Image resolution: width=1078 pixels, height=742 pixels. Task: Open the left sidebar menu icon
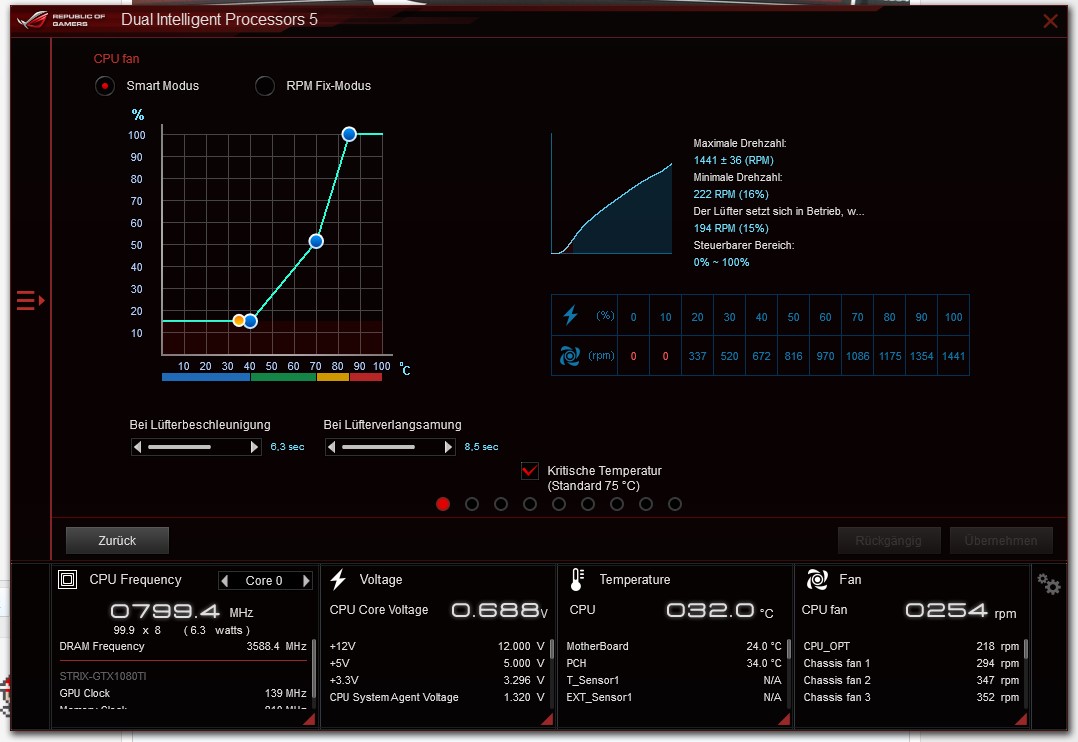click(x=30, y=301)
